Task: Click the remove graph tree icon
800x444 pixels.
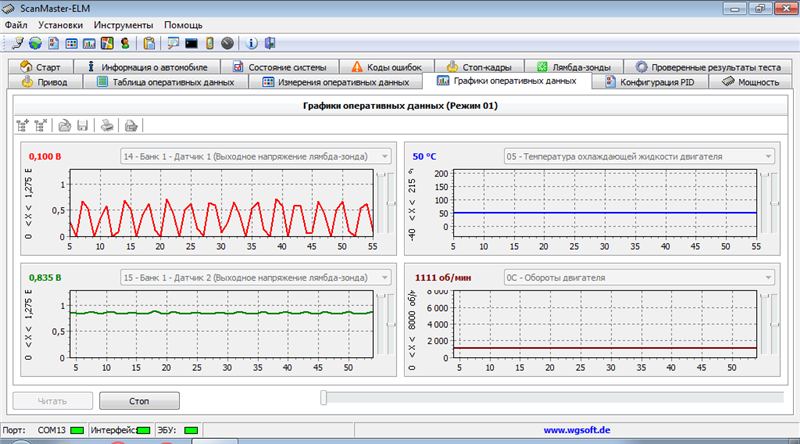Action: (x=41, y=125)
